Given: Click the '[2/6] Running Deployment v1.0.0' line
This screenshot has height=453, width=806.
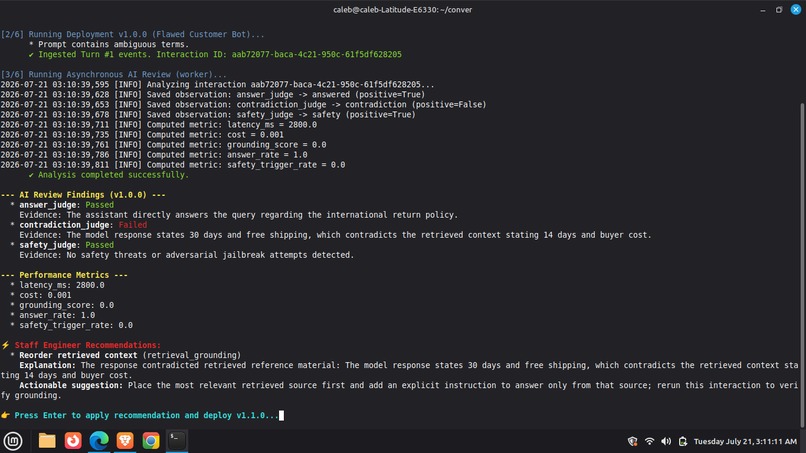Looking at the screenshot, I should pyautogui.click(x=133, y=34).
